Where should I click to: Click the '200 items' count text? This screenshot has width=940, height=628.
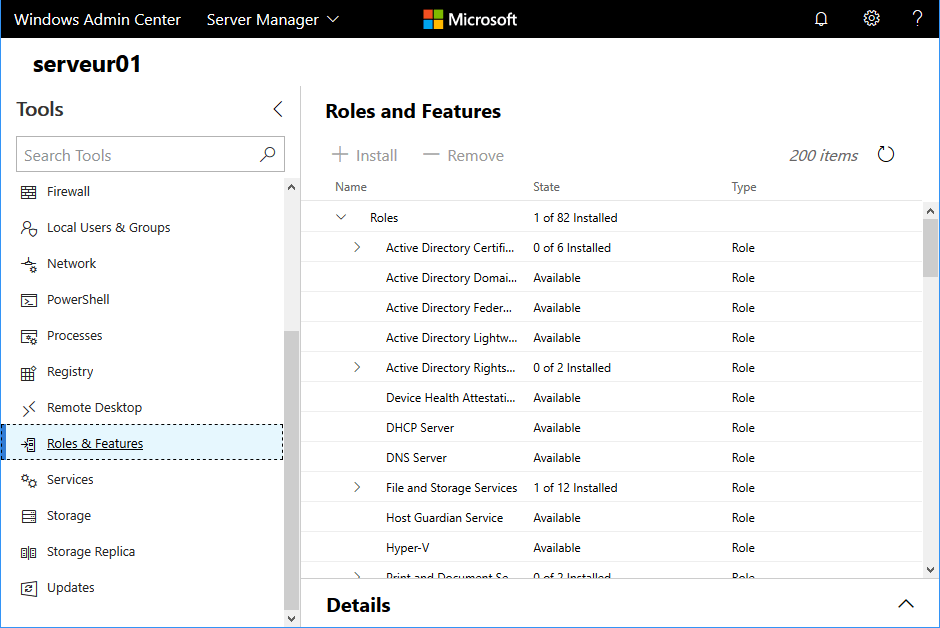click(x=823, y=156)
